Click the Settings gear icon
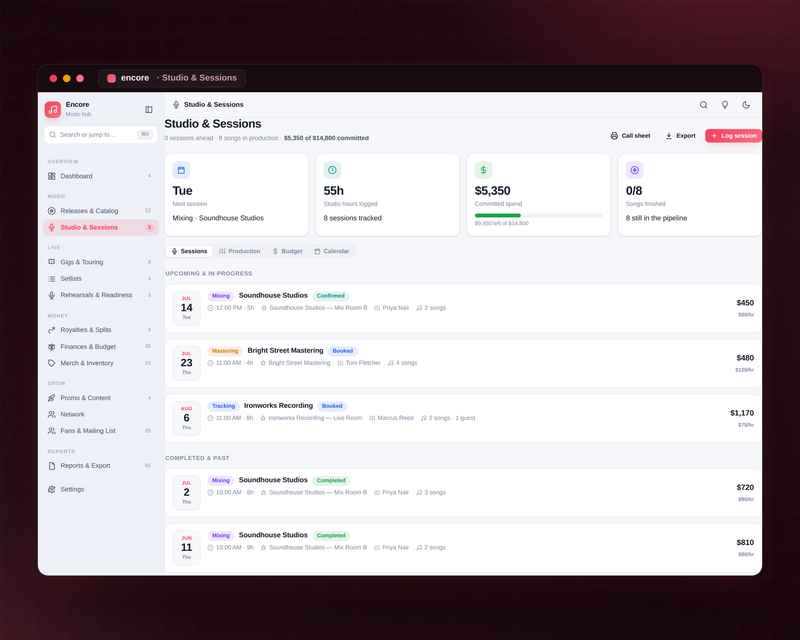Viewport: 800px width, 640px height. pos(52,489)
